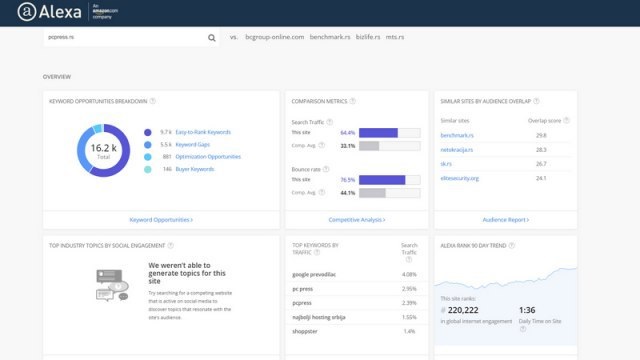This screenshot has height=360, width=640.
Task: Open help icon beside Similar Sites by Audience Overlap
Action: click(536, 101)
